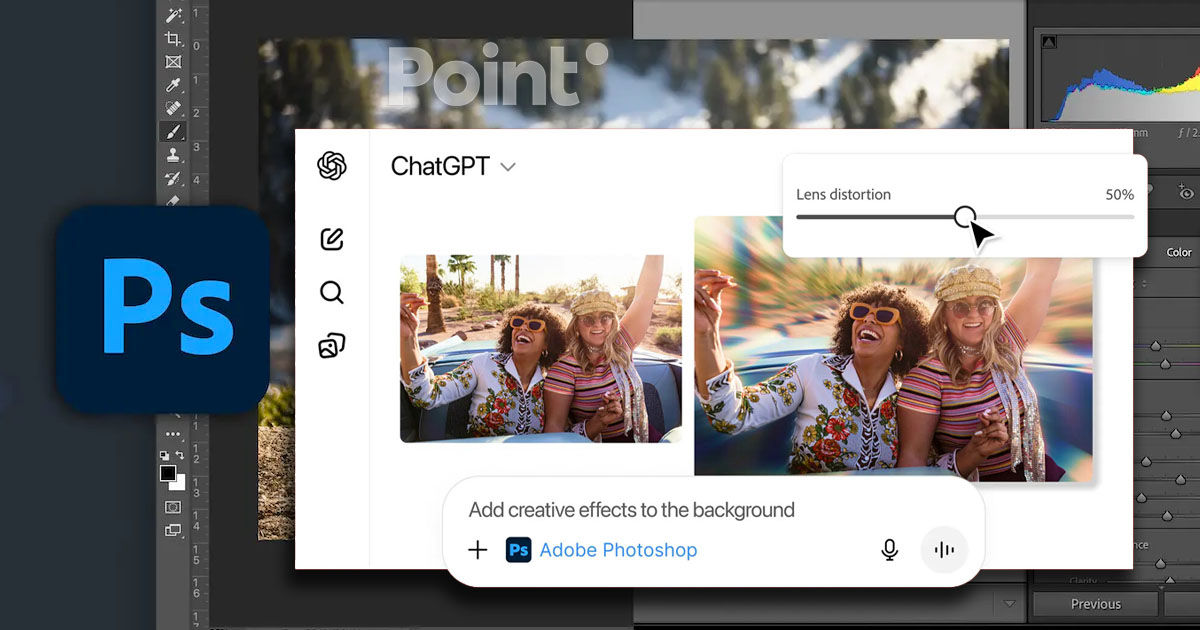Select the History Brush tool
1200x630 pixels.
coord(173,178)
